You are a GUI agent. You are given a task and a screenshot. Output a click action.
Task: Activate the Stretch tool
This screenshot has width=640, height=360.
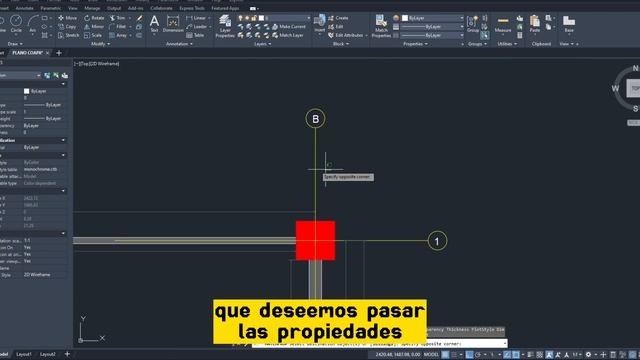(x=69, y=36)
